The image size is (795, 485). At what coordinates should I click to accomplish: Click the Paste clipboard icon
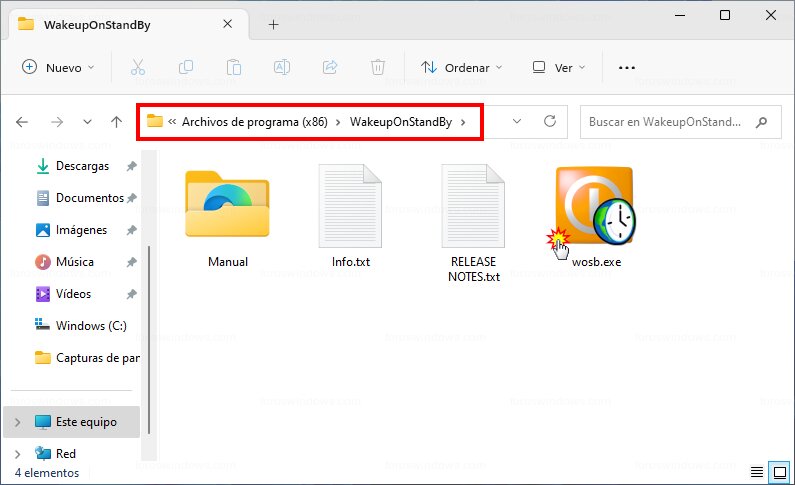[234, 67]
